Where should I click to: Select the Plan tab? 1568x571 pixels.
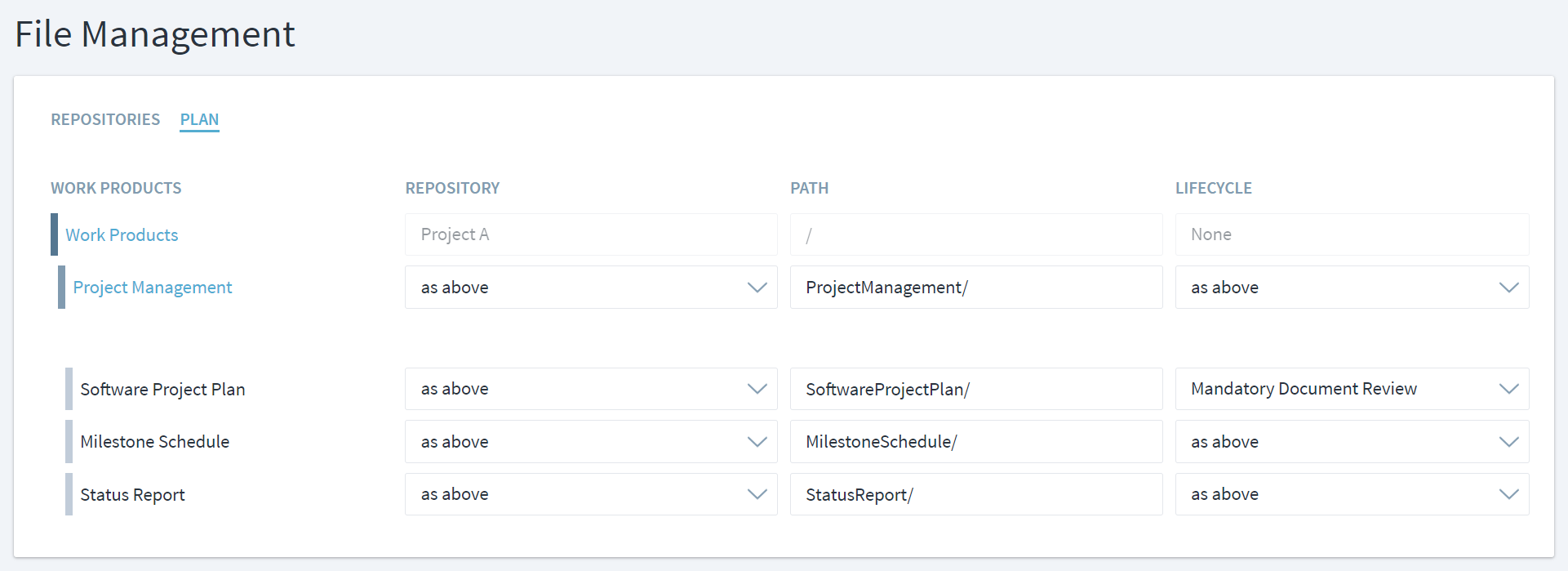[199, 119]
